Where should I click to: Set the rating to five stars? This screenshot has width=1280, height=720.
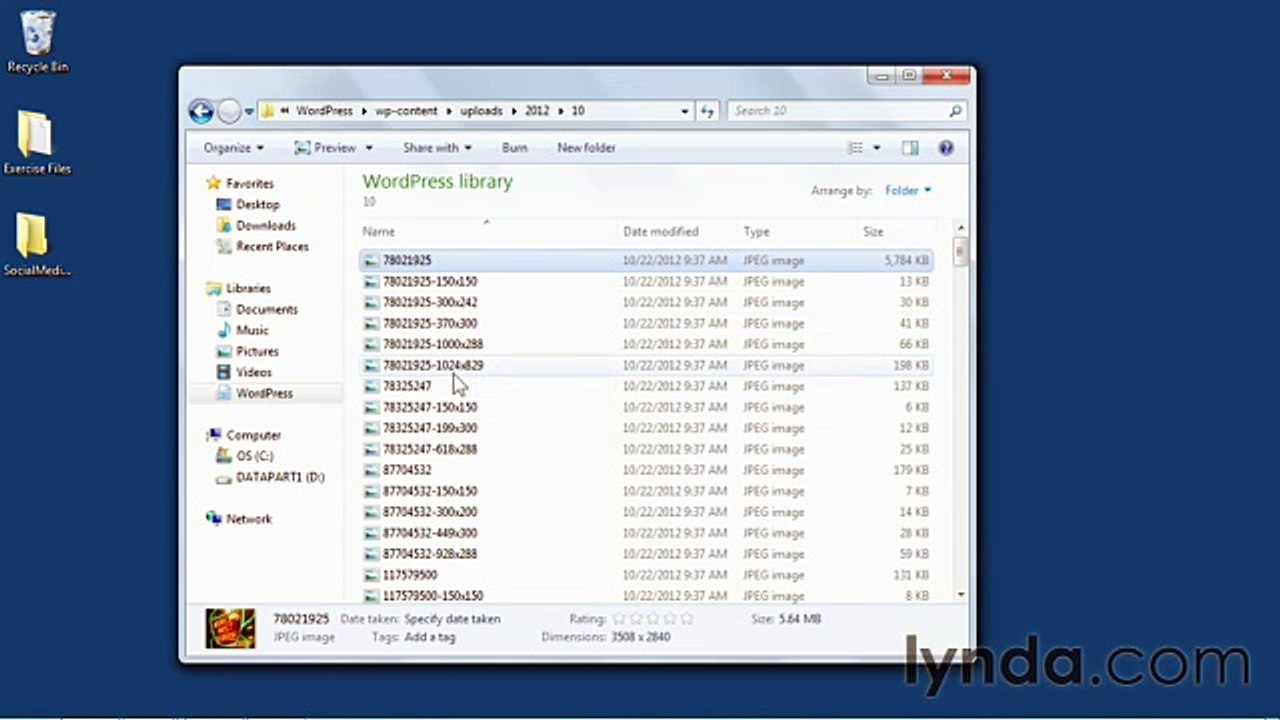[x=686, y=619]
